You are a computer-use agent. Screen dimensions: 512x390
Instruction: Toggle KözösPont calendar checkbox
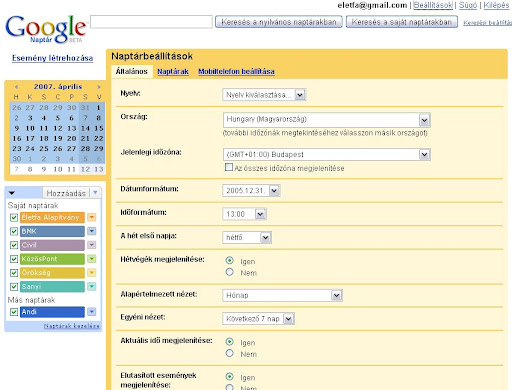[x=14, y=259]
